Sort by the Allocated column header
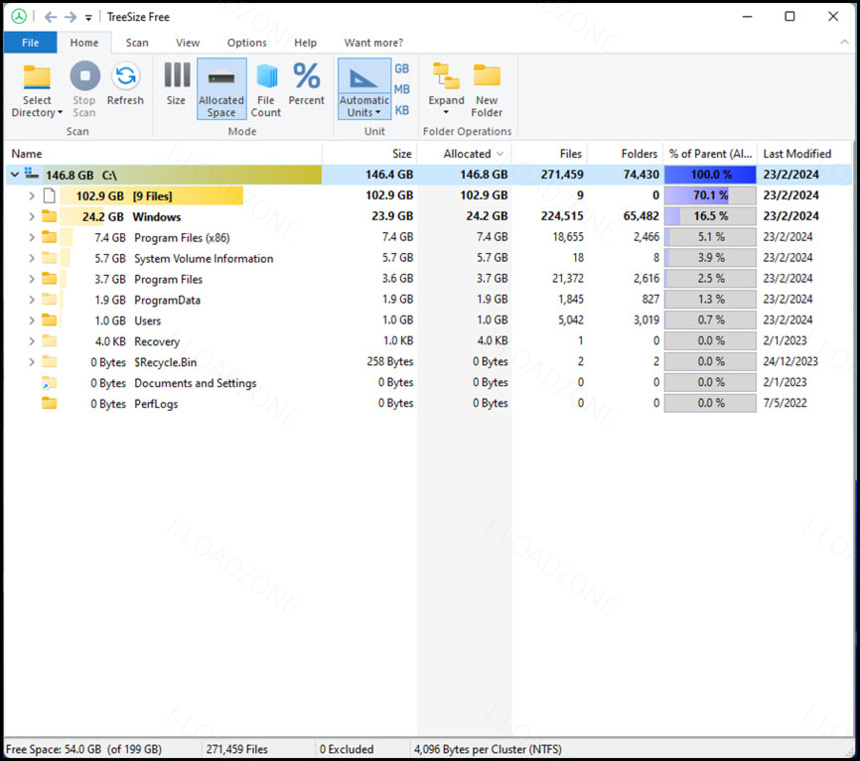This screenshot has height=761, width=860. tap(464, 154)
